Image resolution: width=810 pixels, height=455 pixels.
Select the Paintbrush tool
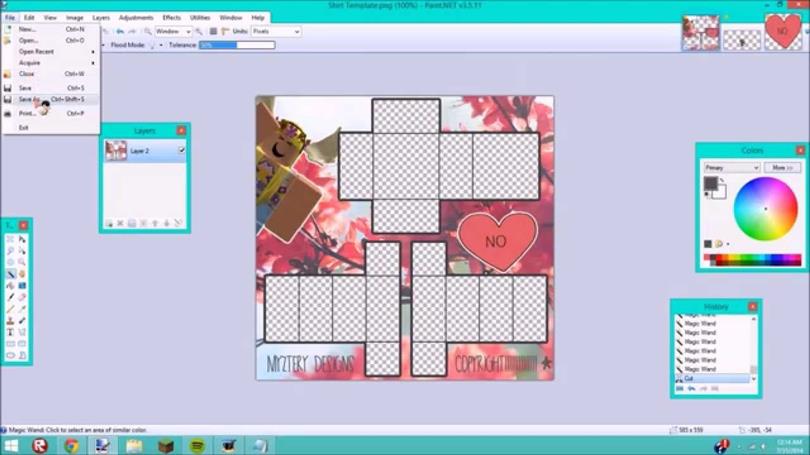(x=10, y=297)
